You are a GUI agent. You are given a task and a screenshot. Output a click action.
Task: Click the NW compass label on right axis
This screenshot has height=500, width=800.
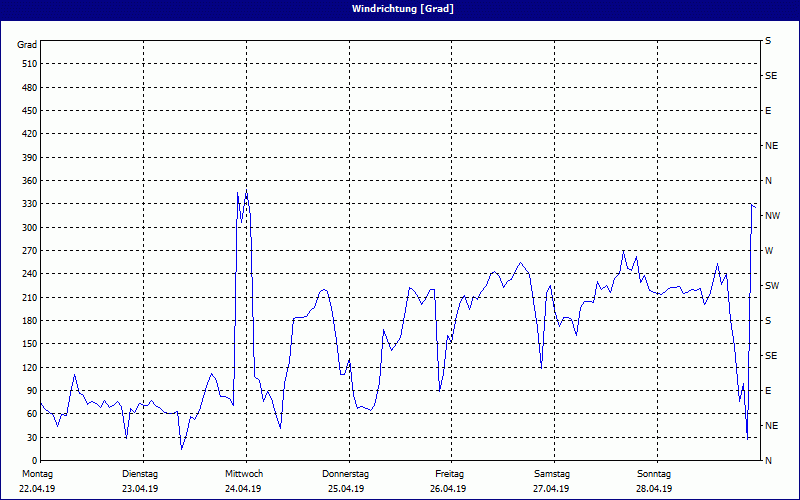point(772,216)
